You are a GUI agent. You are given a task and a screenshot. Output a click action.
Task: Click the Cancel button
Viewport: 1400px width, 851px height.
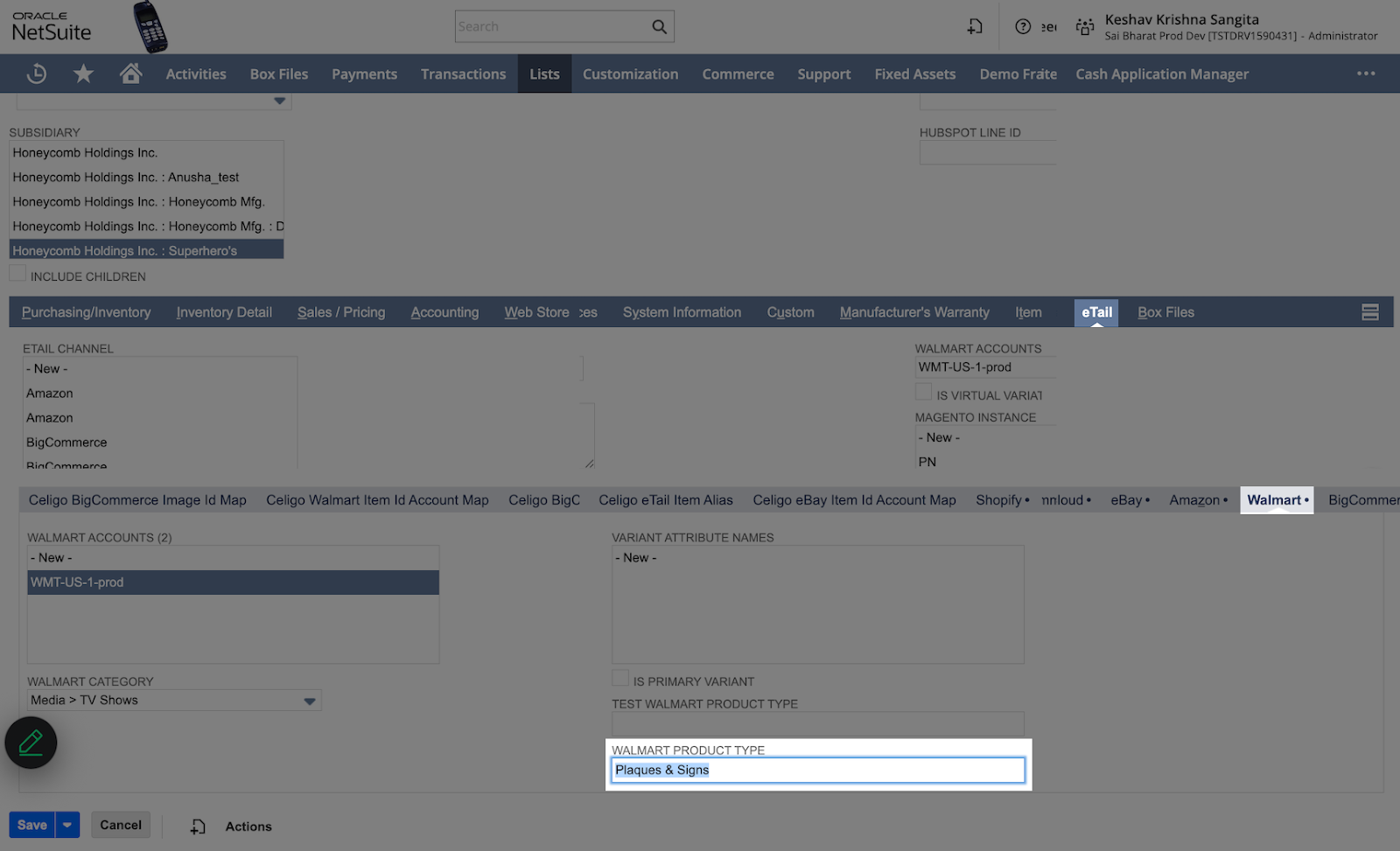pyautogui.click(x=121, y=825)
